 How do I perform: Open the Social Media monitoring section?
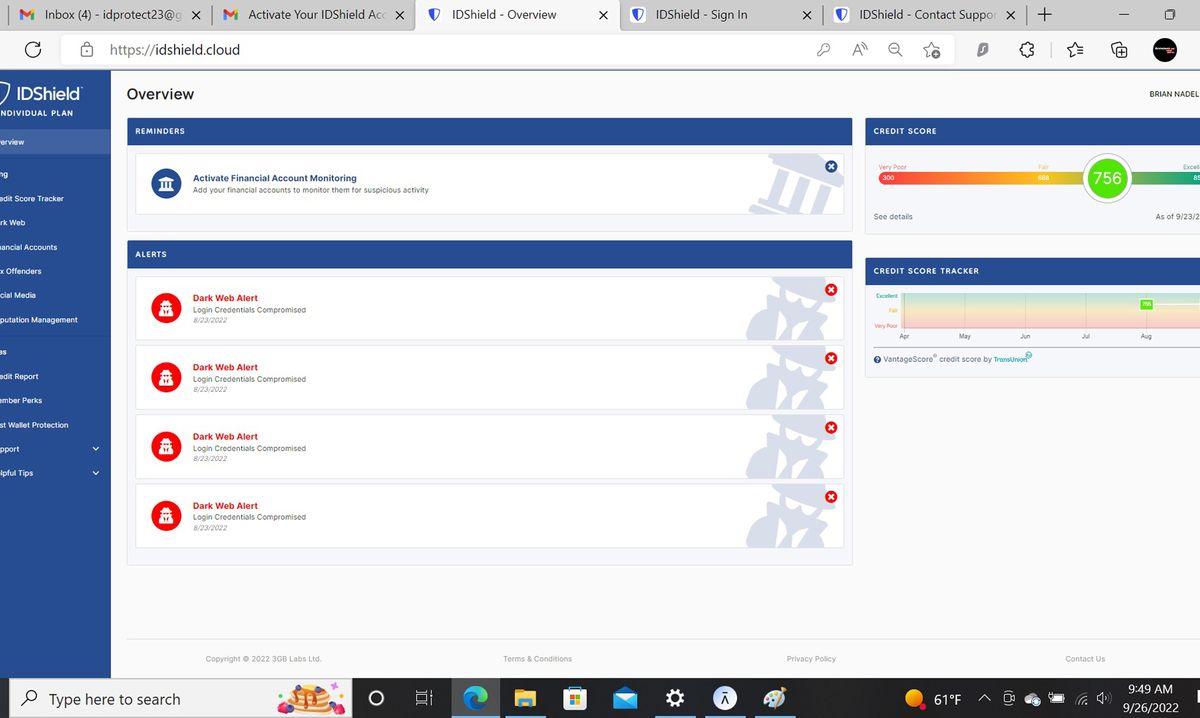click(18, 295)
